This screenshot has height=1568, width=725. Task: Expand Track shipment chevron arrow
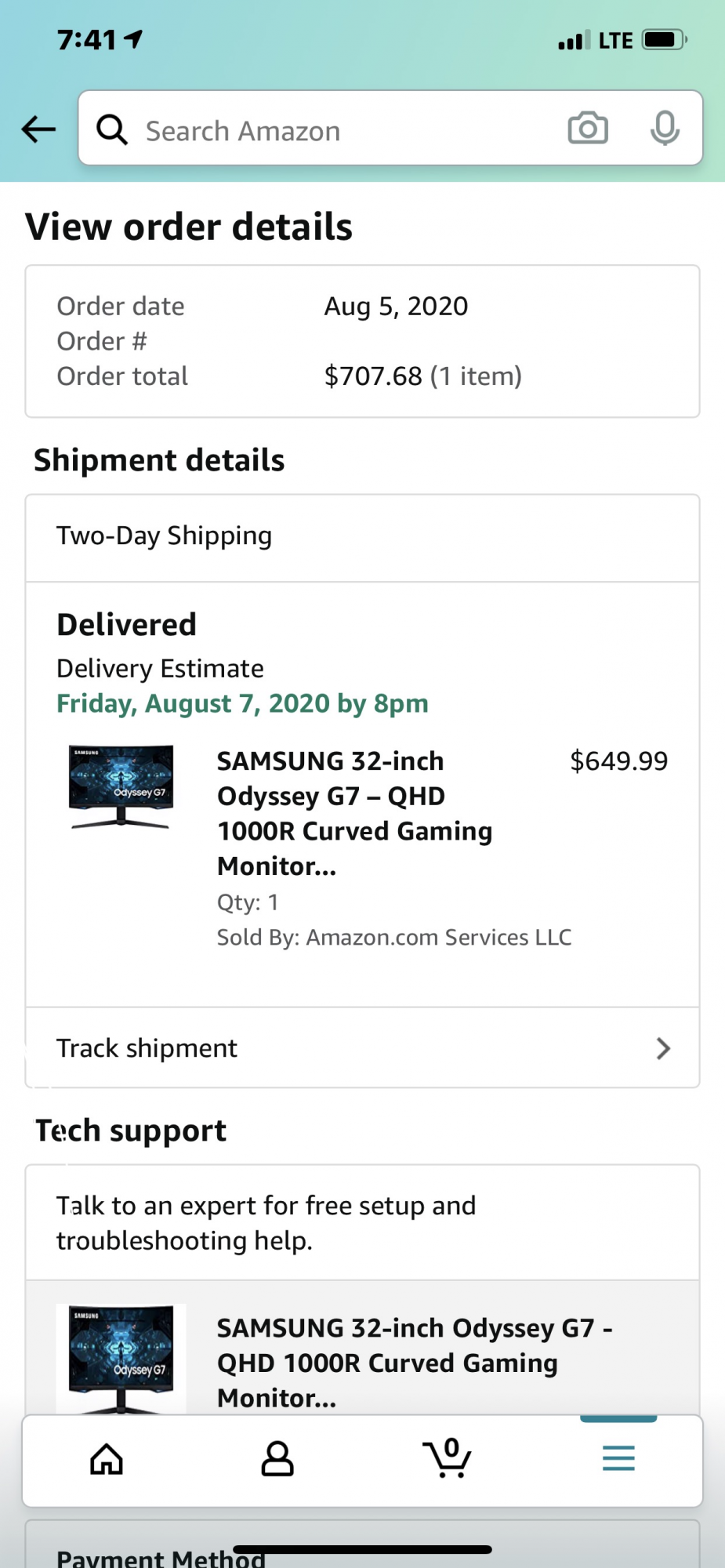click(663, 1048)
